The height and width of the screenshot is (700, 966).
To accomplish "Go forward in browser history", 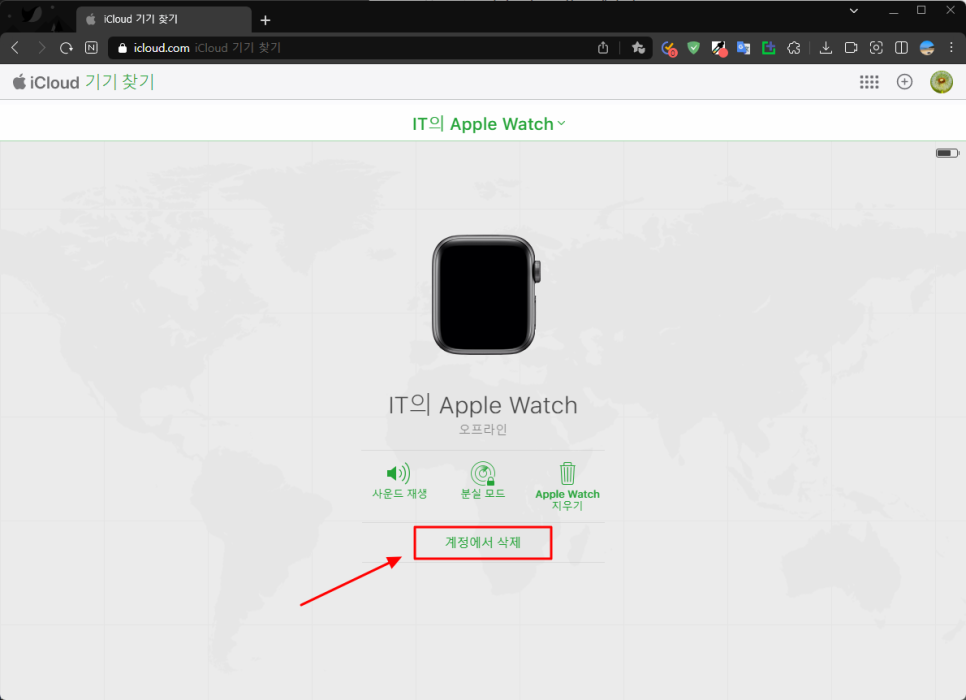I will pos(41,47).
